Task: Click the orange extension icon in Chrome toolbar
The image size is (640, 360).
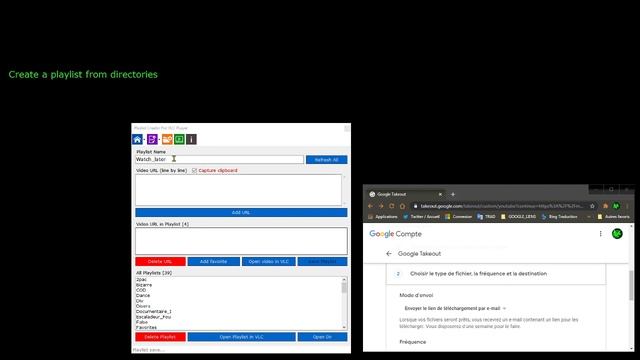Action: click(605, 206)
